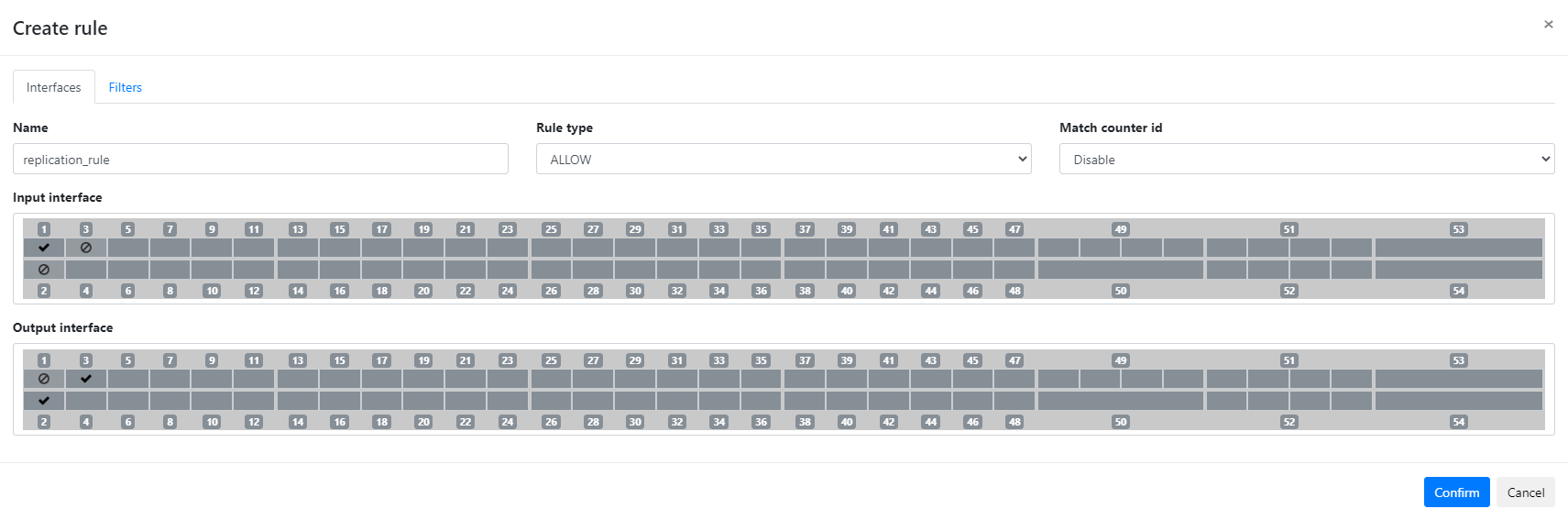Click checkmark on Output interface port 2

click(44, 401)
